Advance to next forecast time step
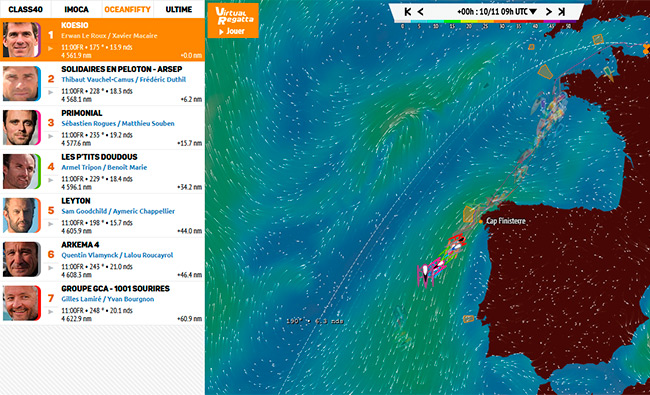 [548, 12]
